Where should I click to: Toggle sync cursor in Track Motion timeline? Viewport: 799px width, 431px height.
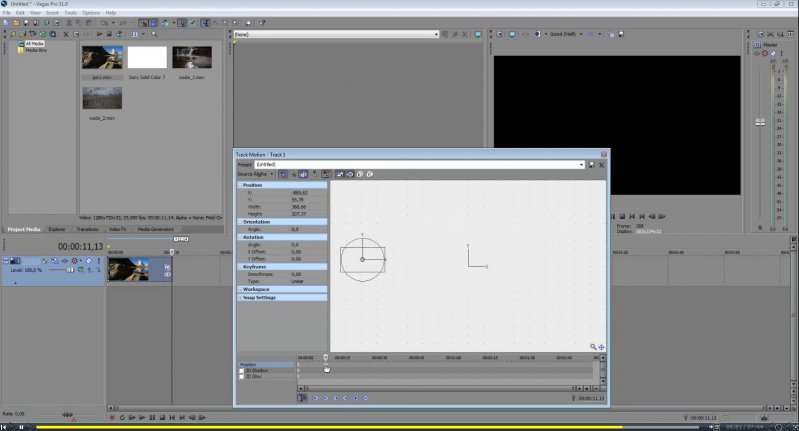click(x=303, y=398)
